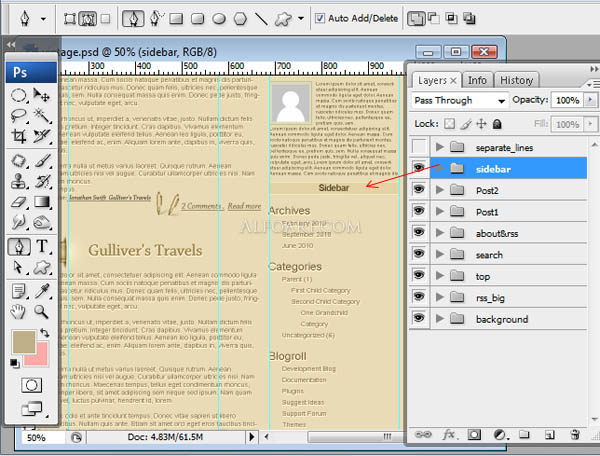The width and height of the screenshot is (600, 456).
Task: Switch to the Info tab
Action: (477, 80)
